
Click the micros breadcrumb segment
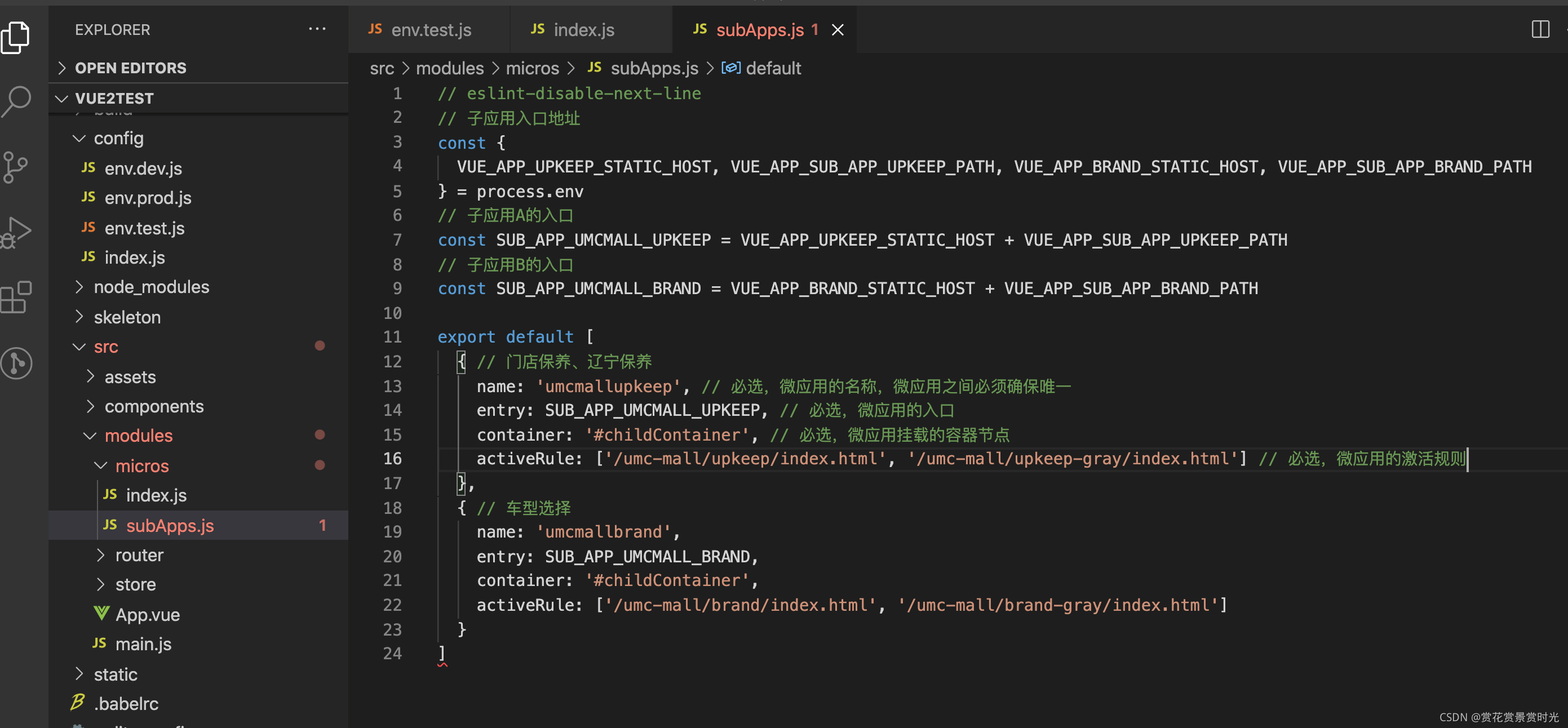click(532, 68)
